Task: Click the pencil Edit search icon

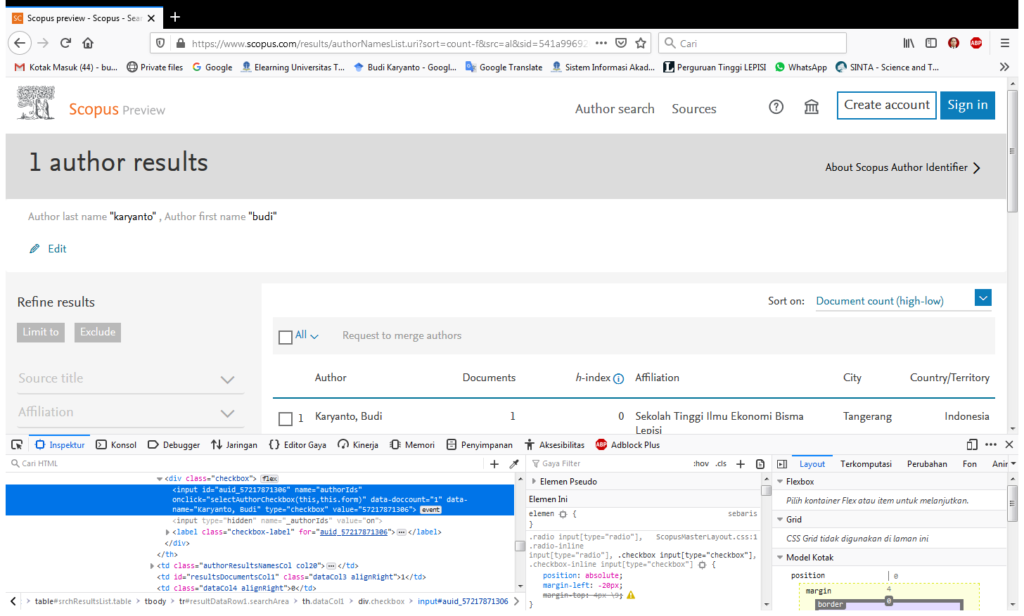Action: tap(35, 248)
